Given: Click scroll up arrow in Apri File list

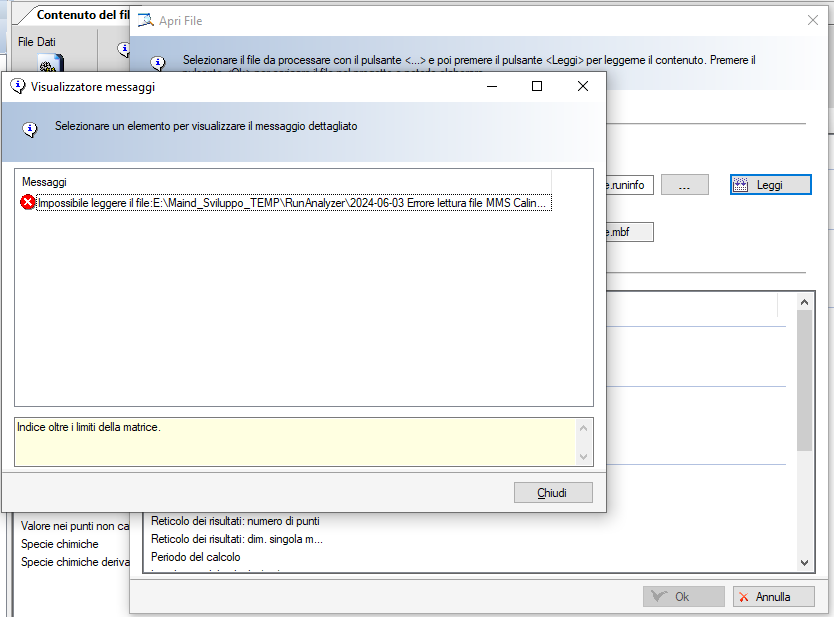Looking at the screenshot, I should coord(804,302).
